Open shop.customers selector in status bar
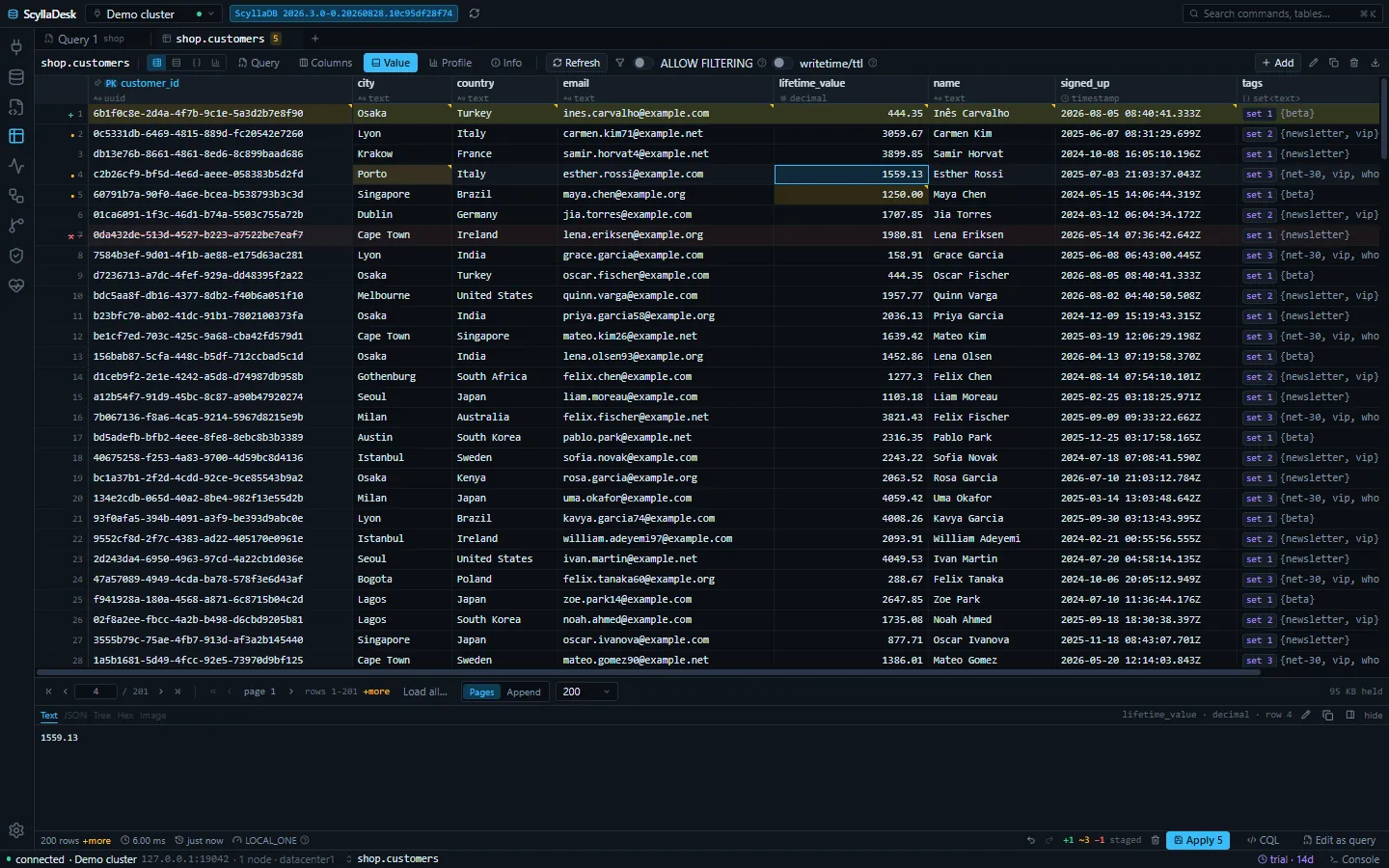The image size is (1389, 868). point(392,858)
